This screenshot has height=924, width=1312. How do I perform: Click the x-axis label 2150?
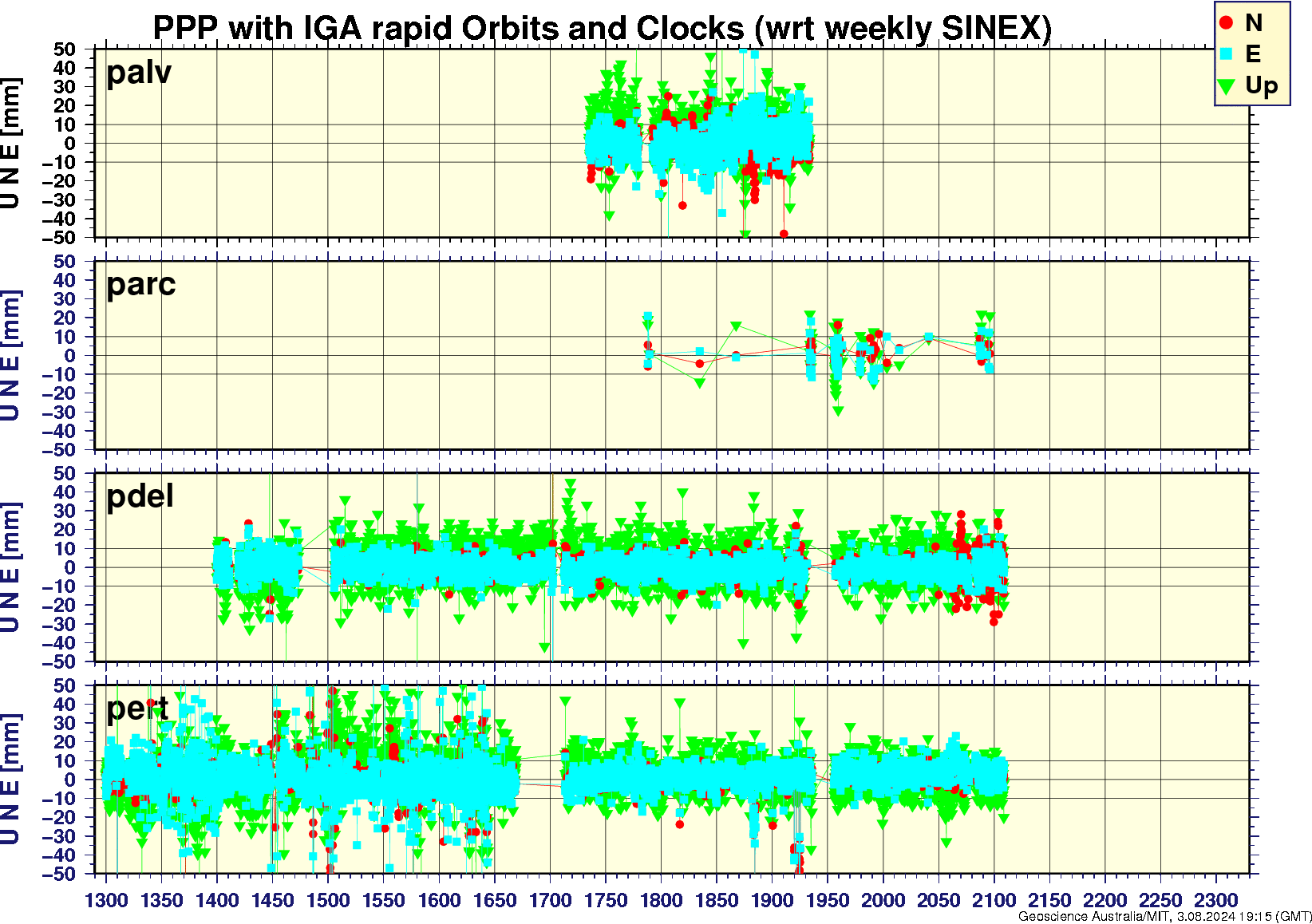click(1049, 900)
